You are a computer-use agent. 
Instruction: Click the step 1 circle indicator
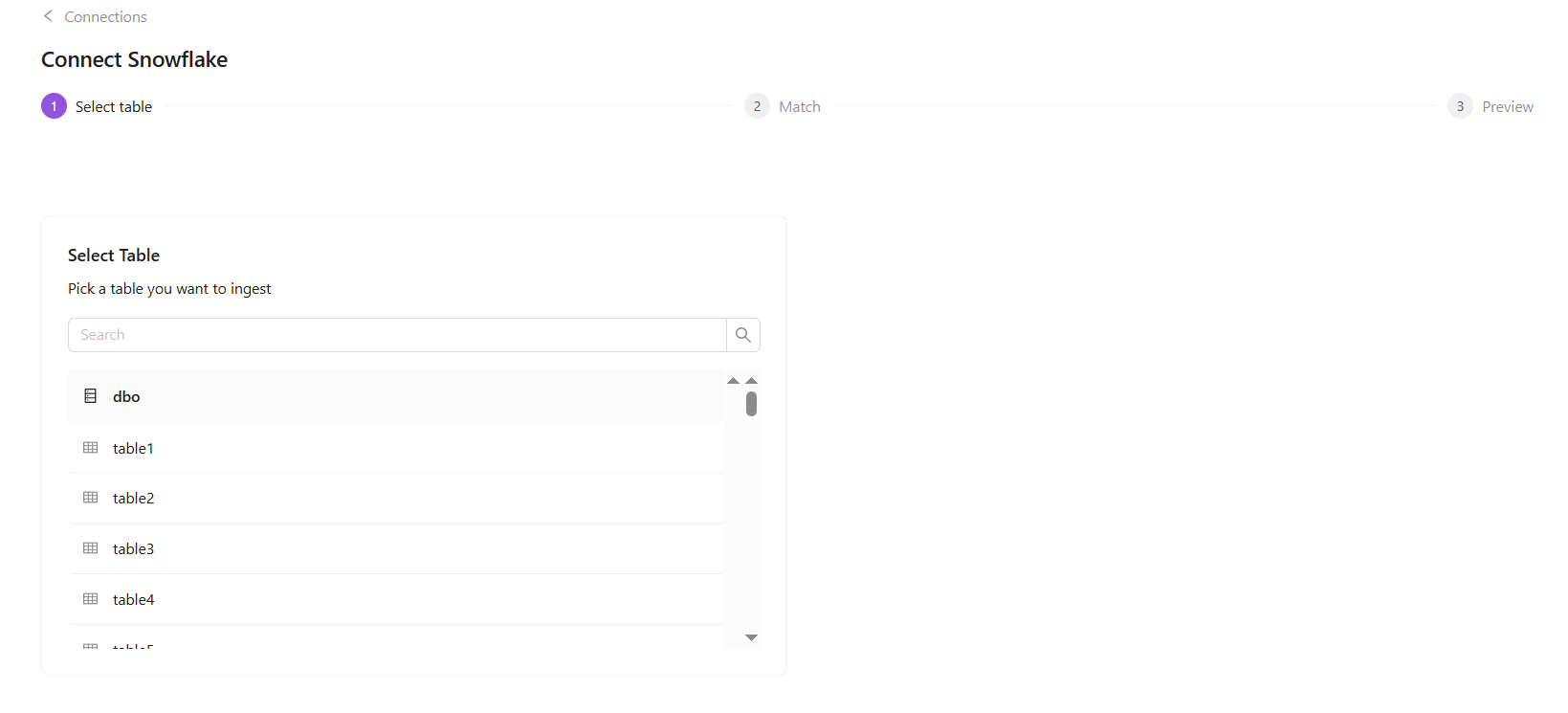[54, 106]
